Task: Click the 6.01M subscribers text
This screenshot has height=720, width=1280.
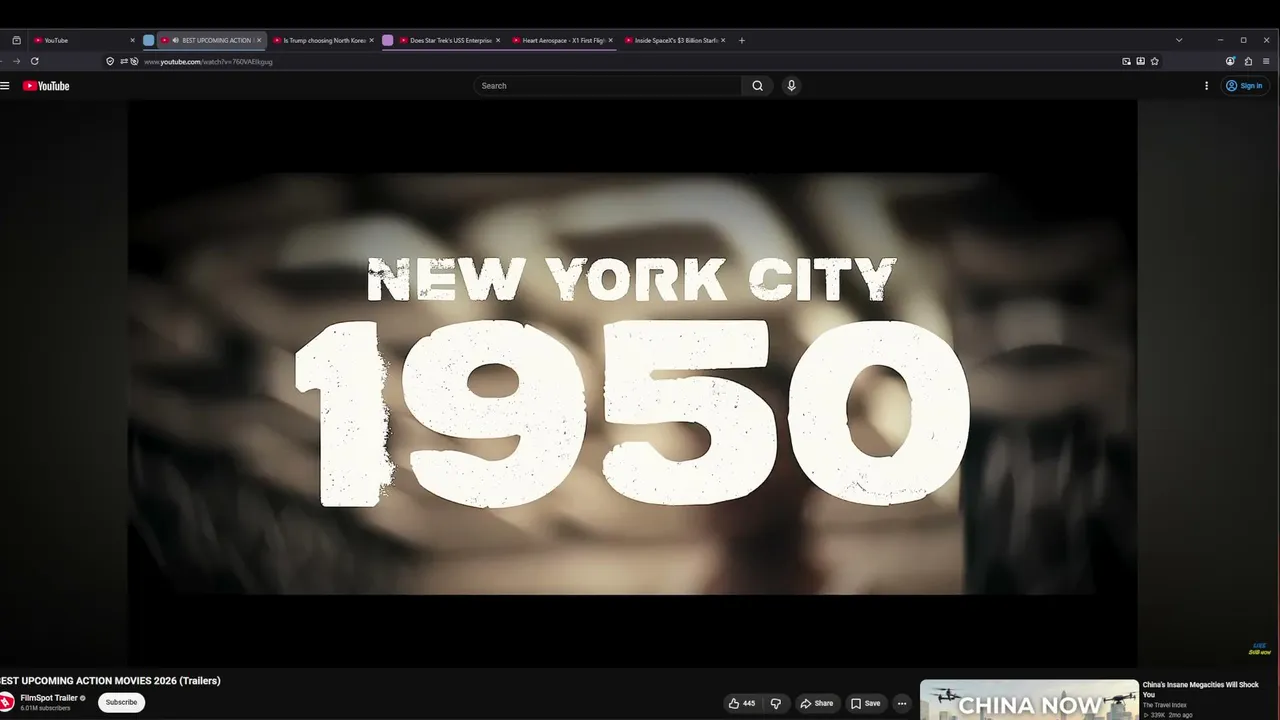Action: [x=45, y=708]
